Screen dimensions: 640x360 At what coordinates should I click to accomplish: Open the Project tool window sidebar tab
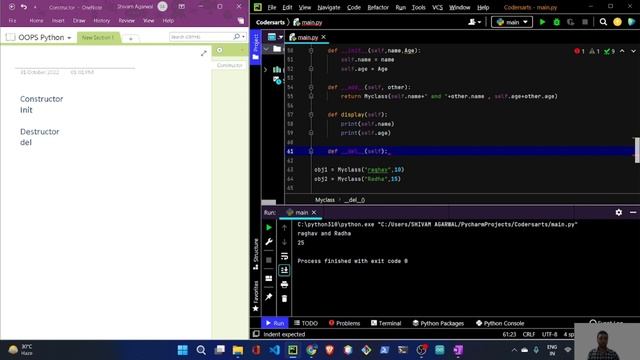[x=256, y=47]
